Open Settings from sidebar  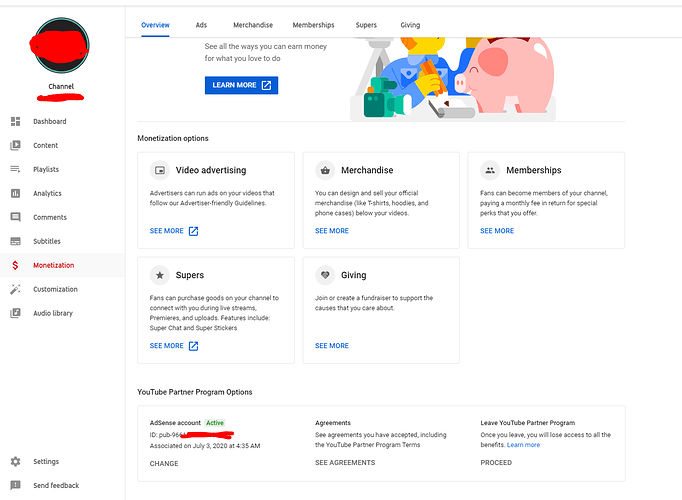46,461
